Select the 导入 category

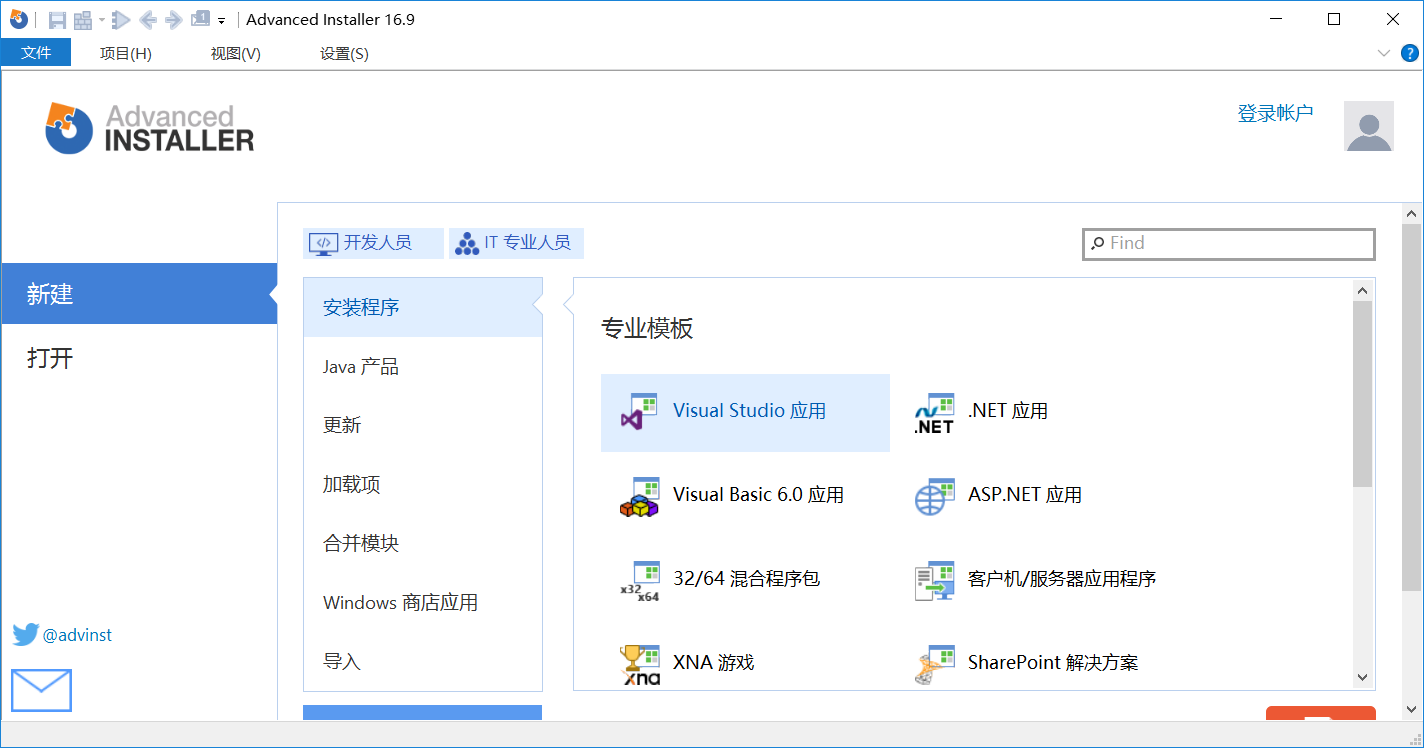pyautogui.click(x=423, y=661)
